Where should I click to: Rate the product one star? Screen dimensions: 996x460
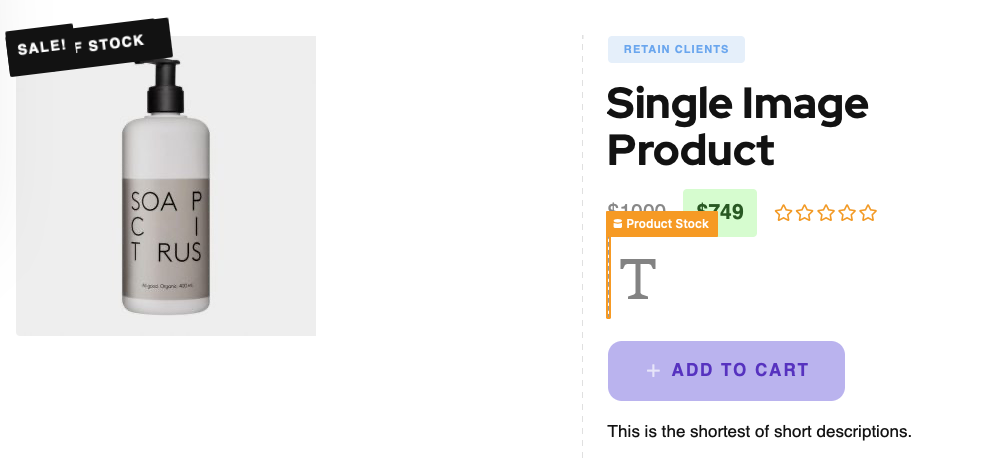pyautogui.click(x=783, y=213)
